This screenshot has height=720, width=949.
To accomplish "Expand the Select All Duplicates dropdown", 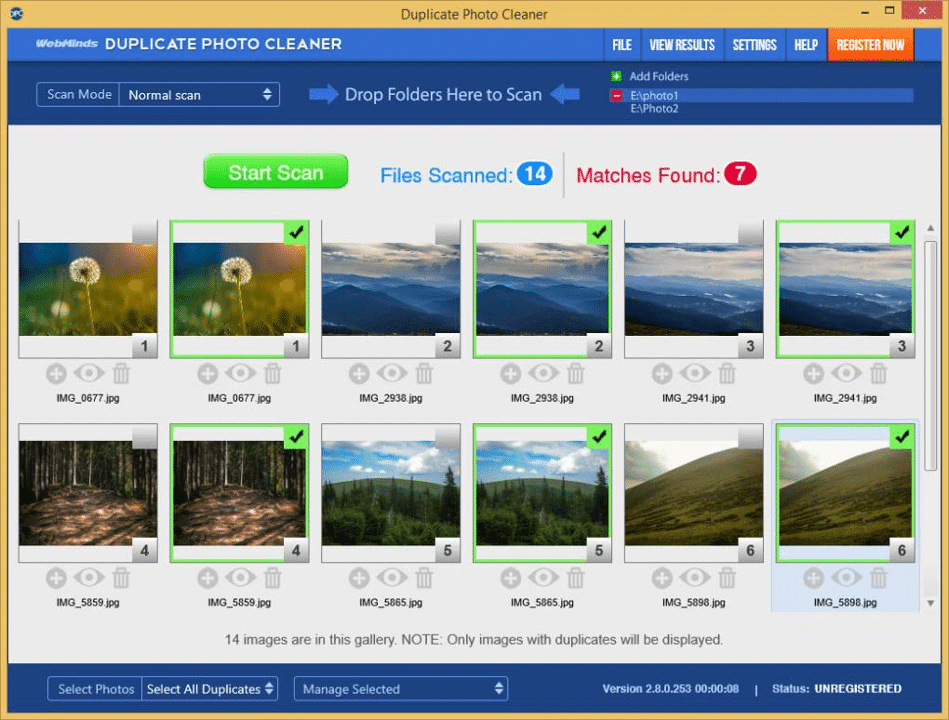I will pos(210,689).
